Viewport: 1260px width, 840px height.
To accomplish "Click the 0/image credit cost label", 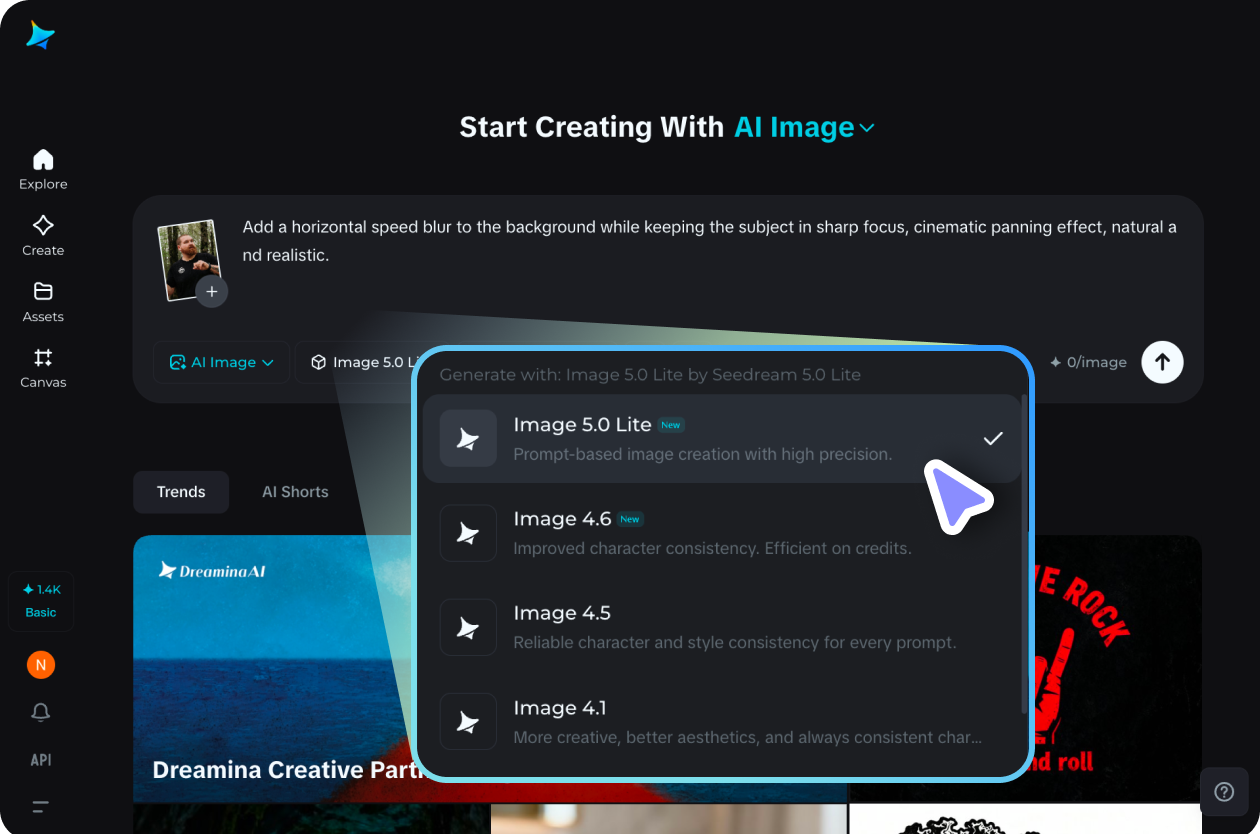I will 1088,362.
